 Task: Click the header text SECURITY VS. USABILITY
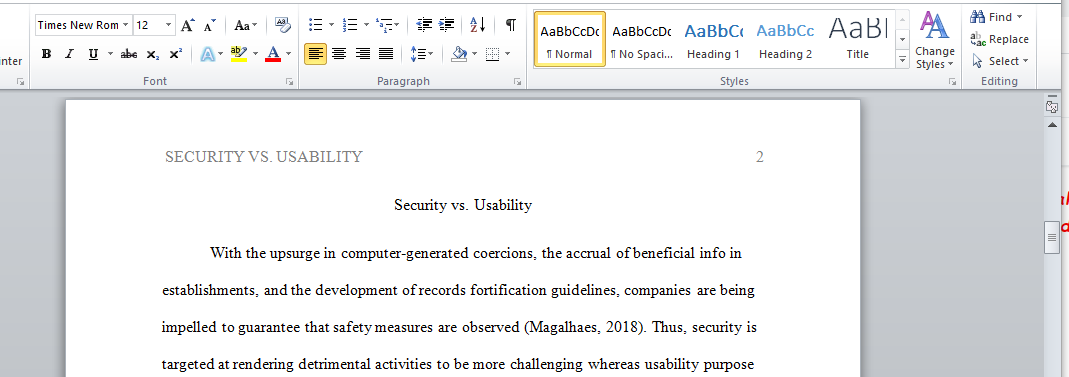pos(264,157)
